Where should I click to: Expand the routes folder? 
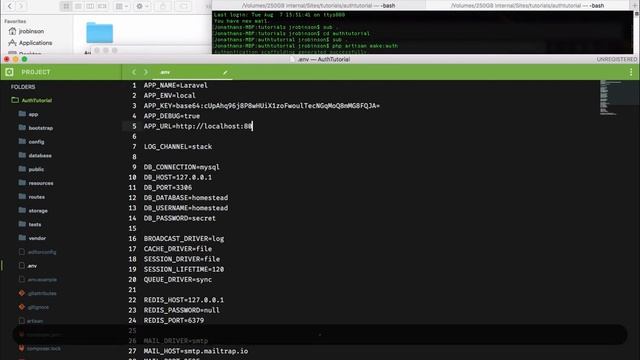coord(31,197)
